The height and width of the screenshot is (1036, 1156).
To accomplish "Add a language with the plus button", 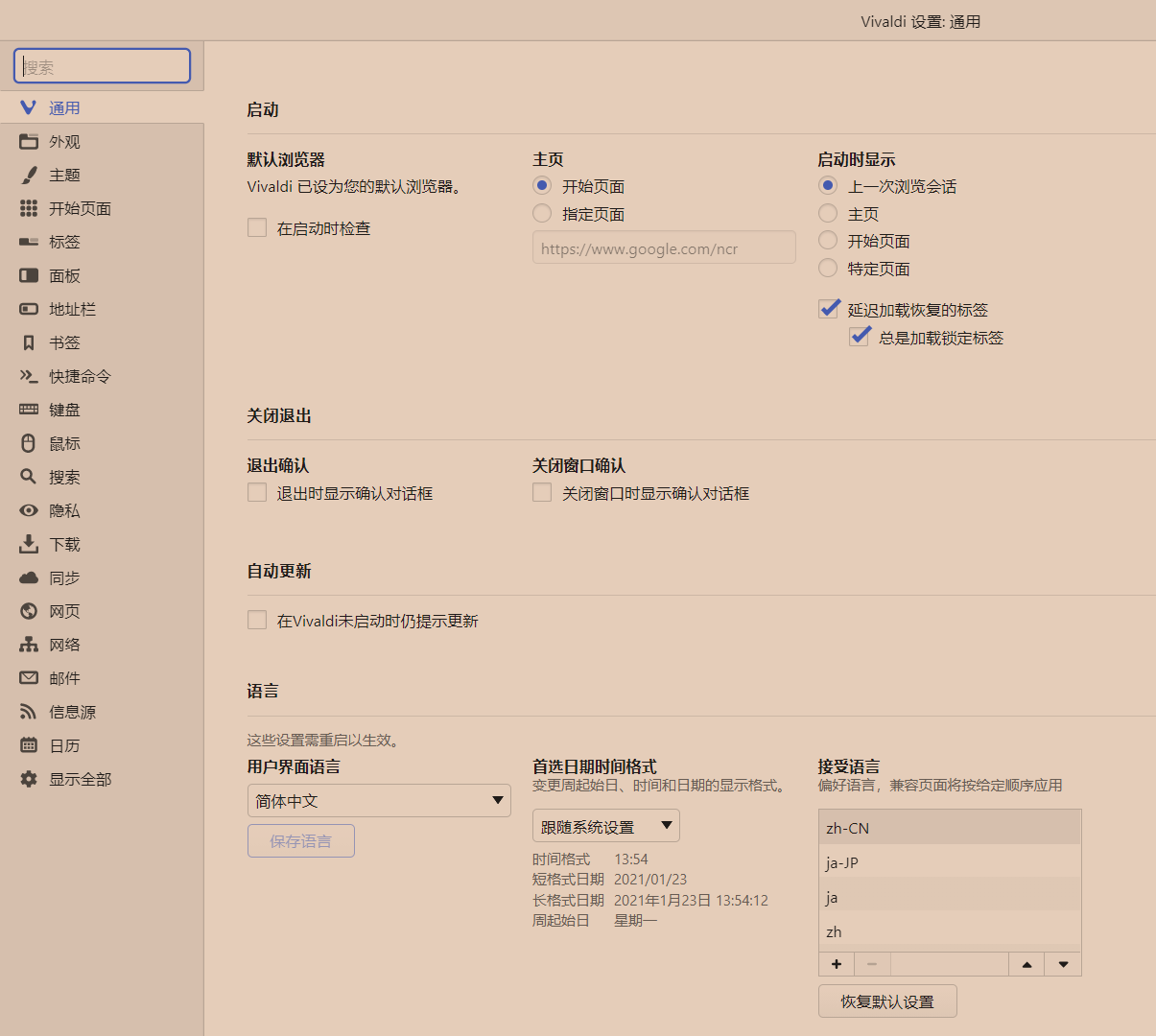I will (837, 964).
